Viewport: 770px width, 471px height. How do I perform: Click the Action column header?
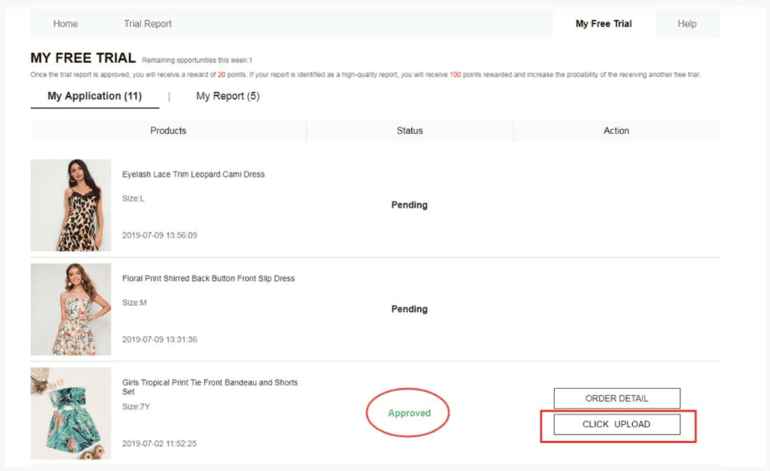pyautogui.click(x=616, y=131)
